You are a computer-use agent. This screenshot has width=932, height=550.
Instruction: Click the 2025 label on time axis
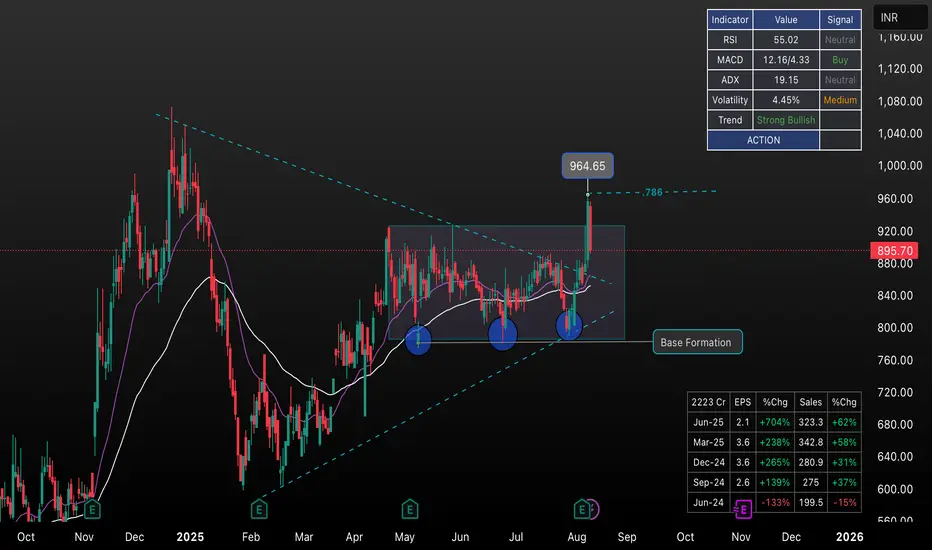pyautogui.click(x=190, y=537)
